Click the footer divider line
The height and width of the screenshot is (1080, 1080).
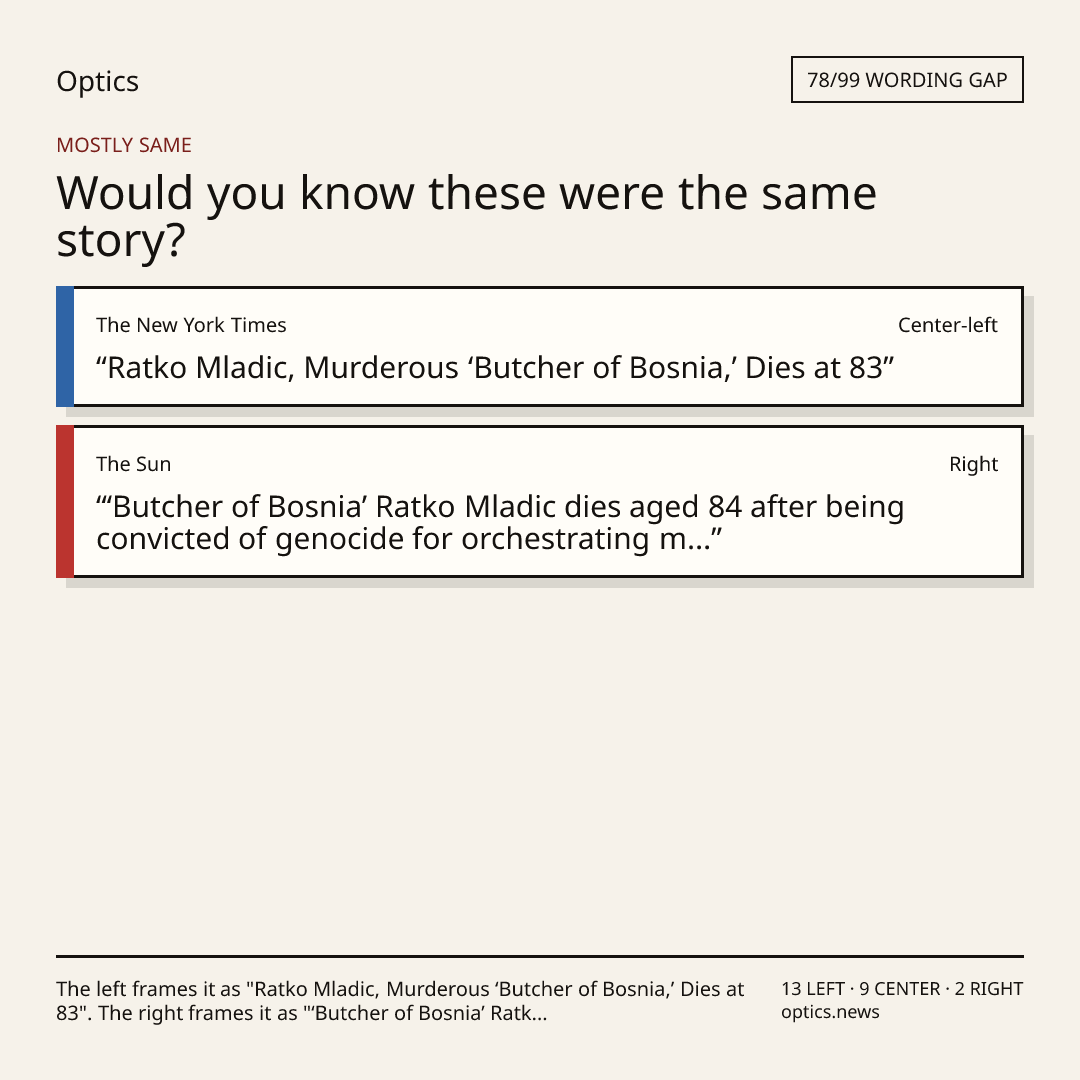pos(540,956)
